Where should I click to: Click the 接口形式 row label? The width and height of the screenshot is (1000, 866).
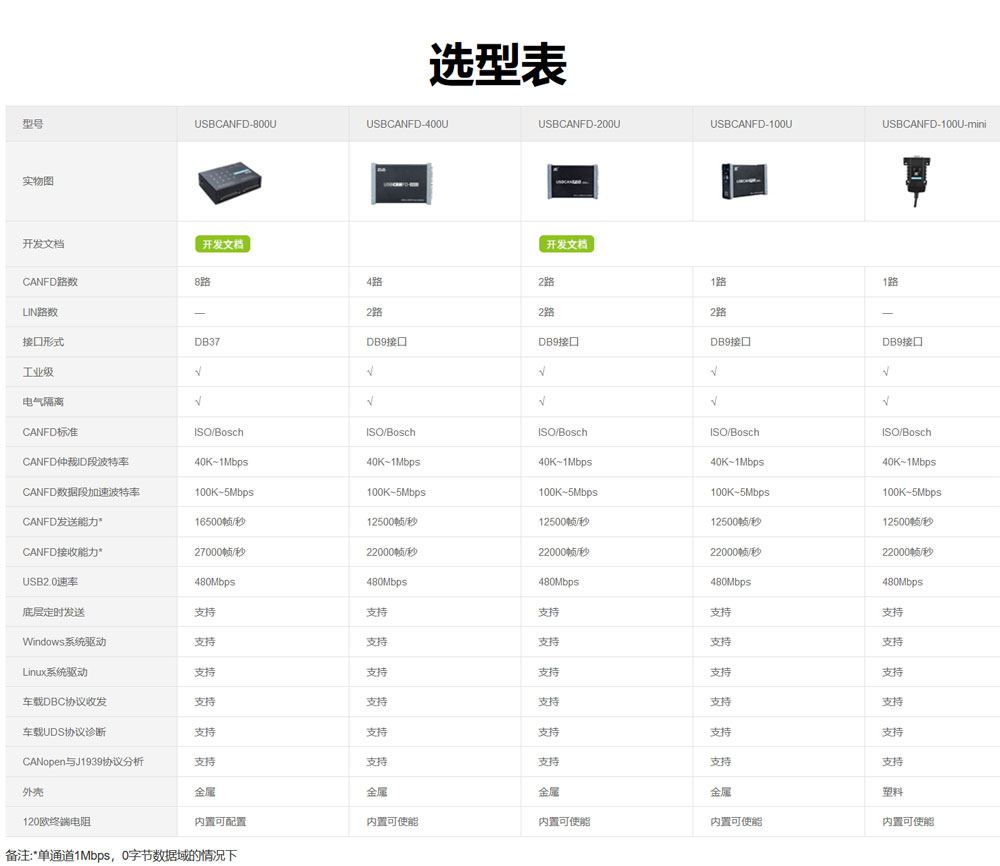click(43, 342)
